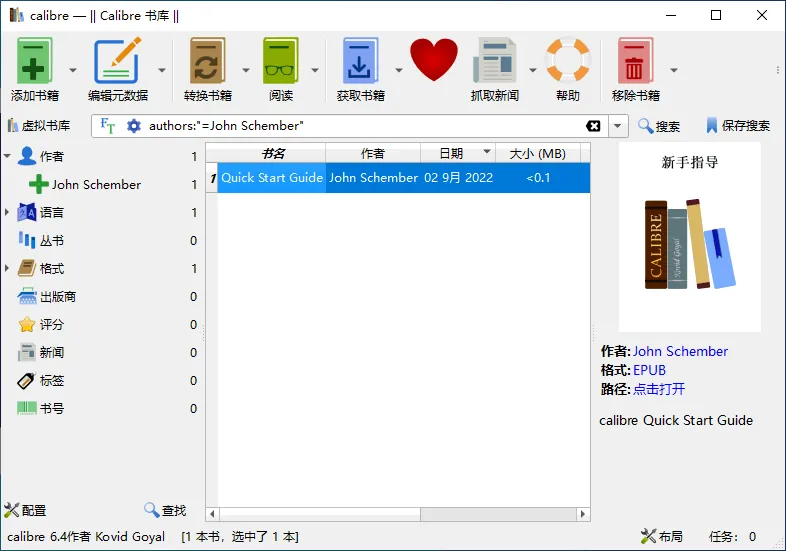Image resolution: width=786 pixels, height=551 pixels.
Task: Clear the search with the X icon
Action: [x=593, y=126]
